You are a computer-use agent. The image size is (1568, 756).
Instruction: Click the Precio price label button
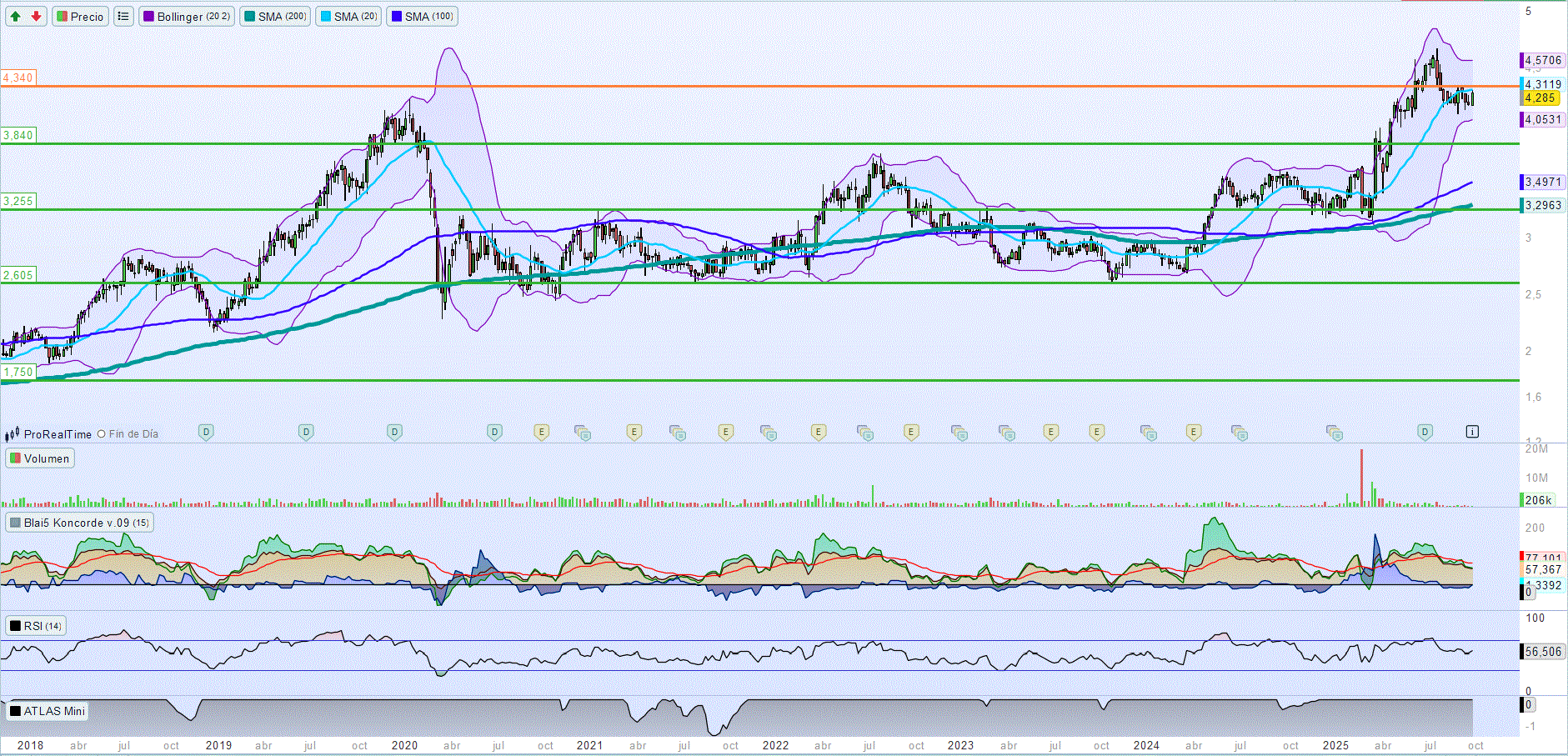point(81,17)
